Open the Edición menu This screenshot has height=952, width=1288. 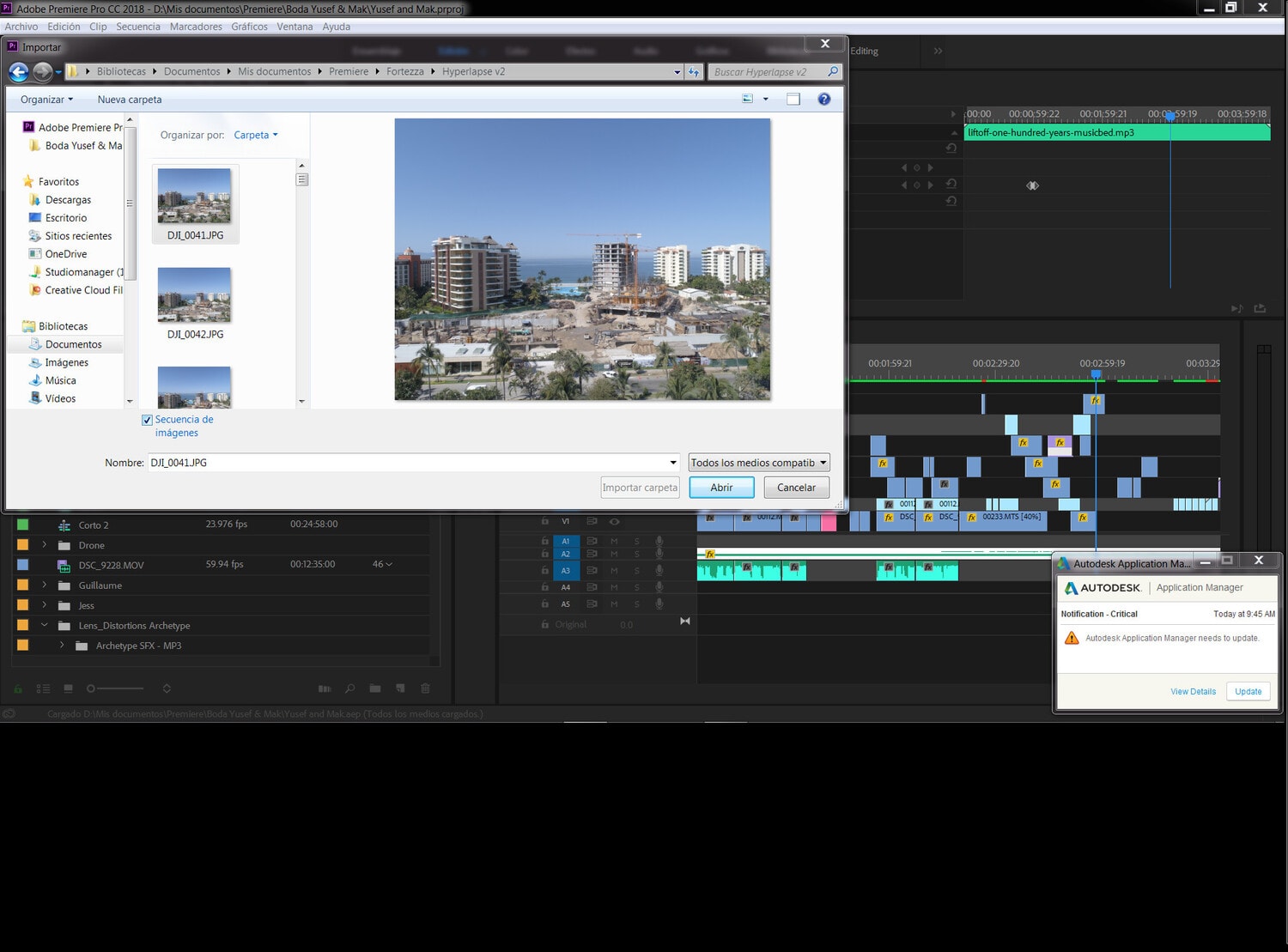pos(64,27)
